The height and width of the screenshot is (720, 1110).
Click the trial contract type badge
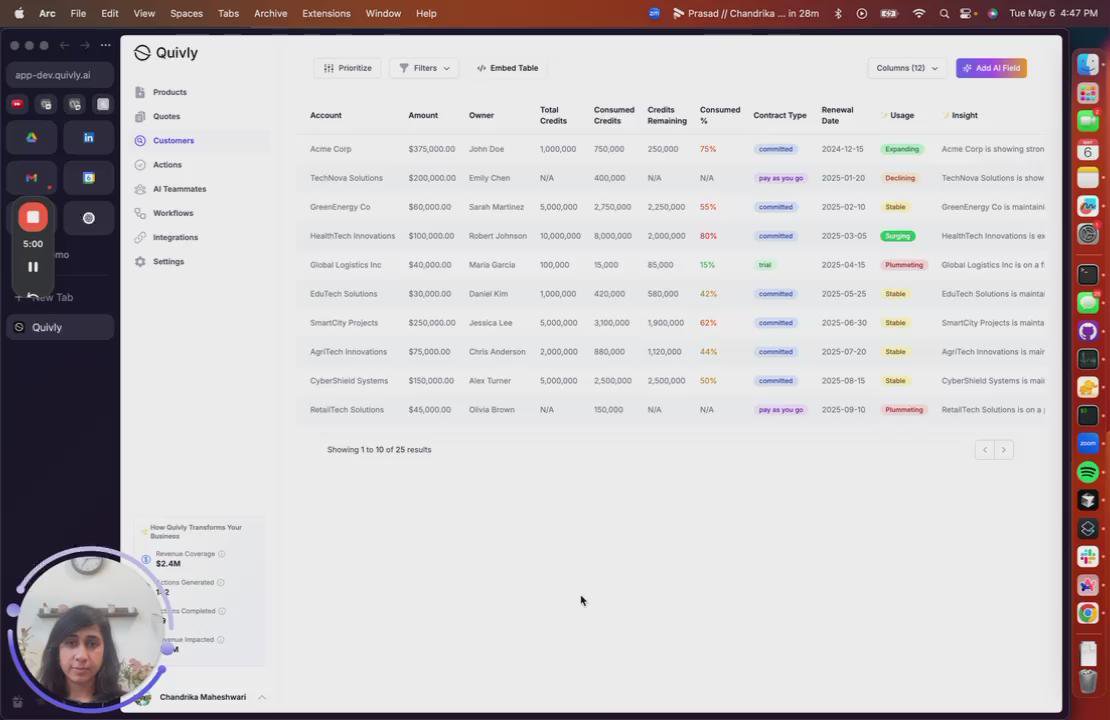point(765,265)
